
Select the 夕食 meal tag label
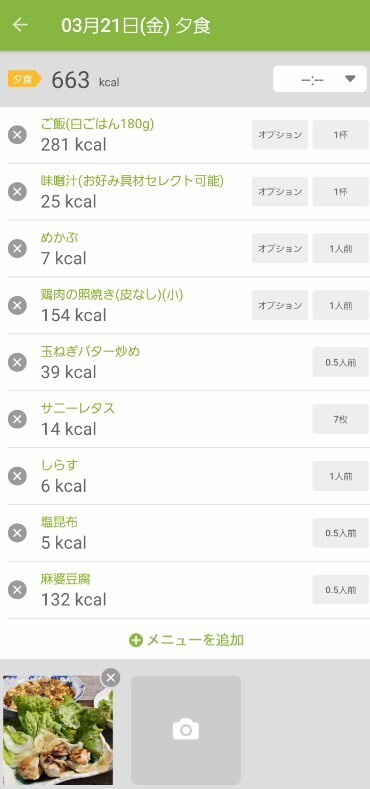24,80
